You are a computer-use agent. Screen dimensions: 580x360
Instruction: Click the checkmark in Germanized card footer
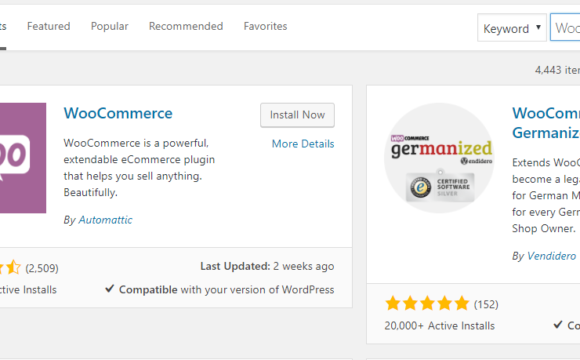(x=558, y=324)
